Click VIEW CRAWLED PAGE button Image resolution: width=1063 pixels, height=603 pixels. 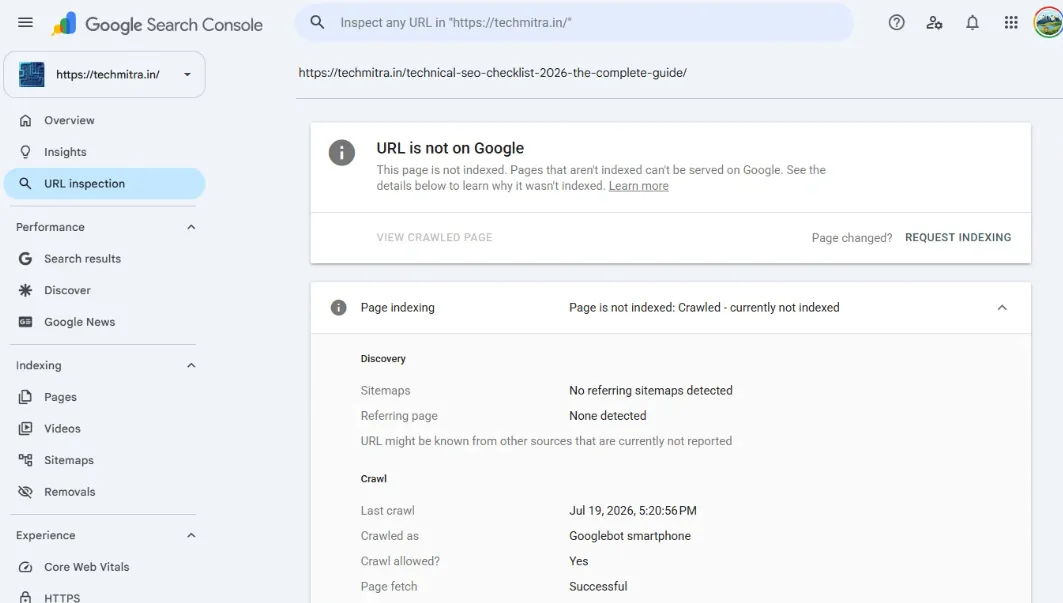pos(435,237)
